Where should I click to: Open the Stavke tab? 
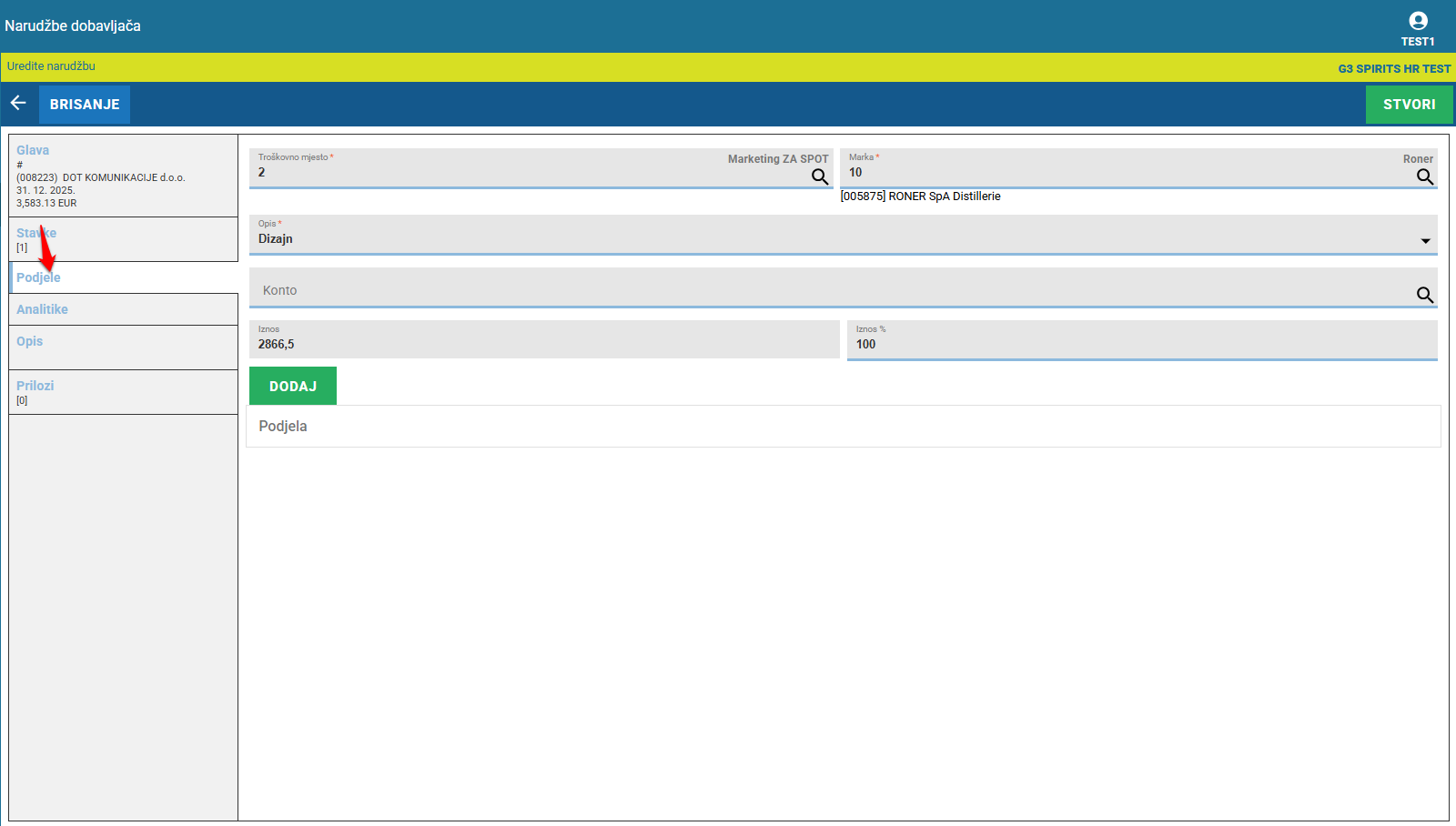[x=36, y=234]
